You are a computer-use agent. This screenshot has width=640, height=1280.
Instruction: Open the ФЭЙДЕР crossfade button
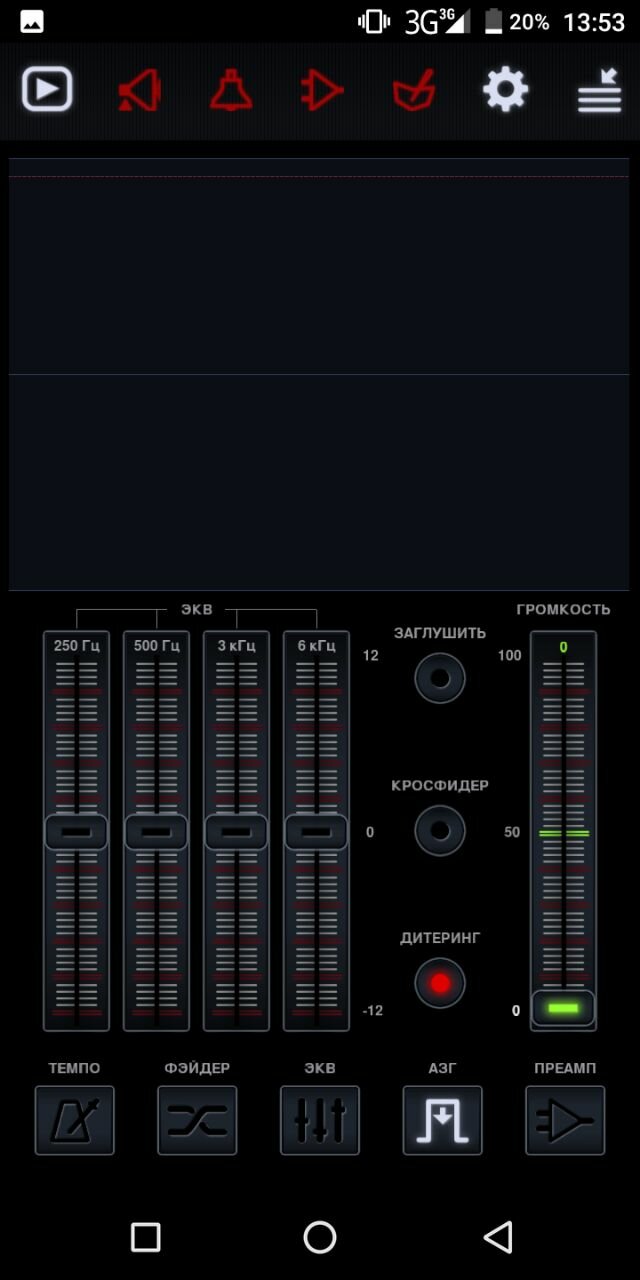tap(197, 1120)
